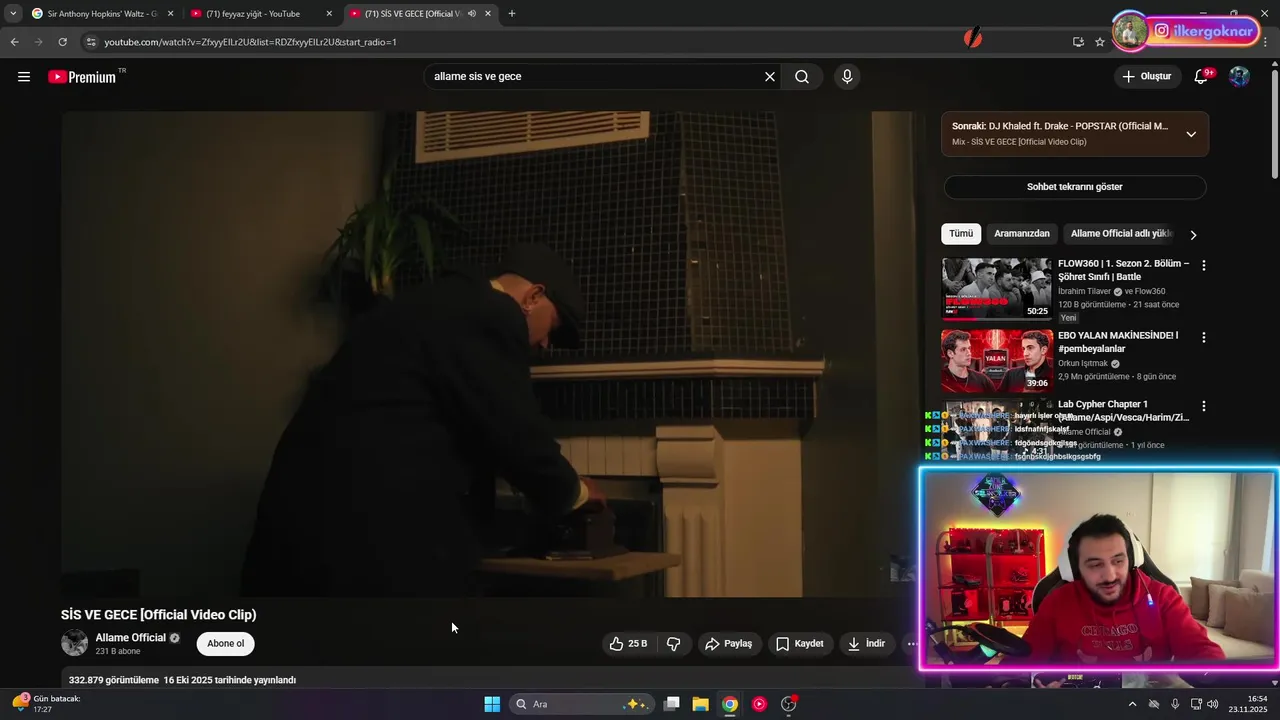1280x720 pixels.
Task: Share video with Paylaş button
Action: [728, 644]
